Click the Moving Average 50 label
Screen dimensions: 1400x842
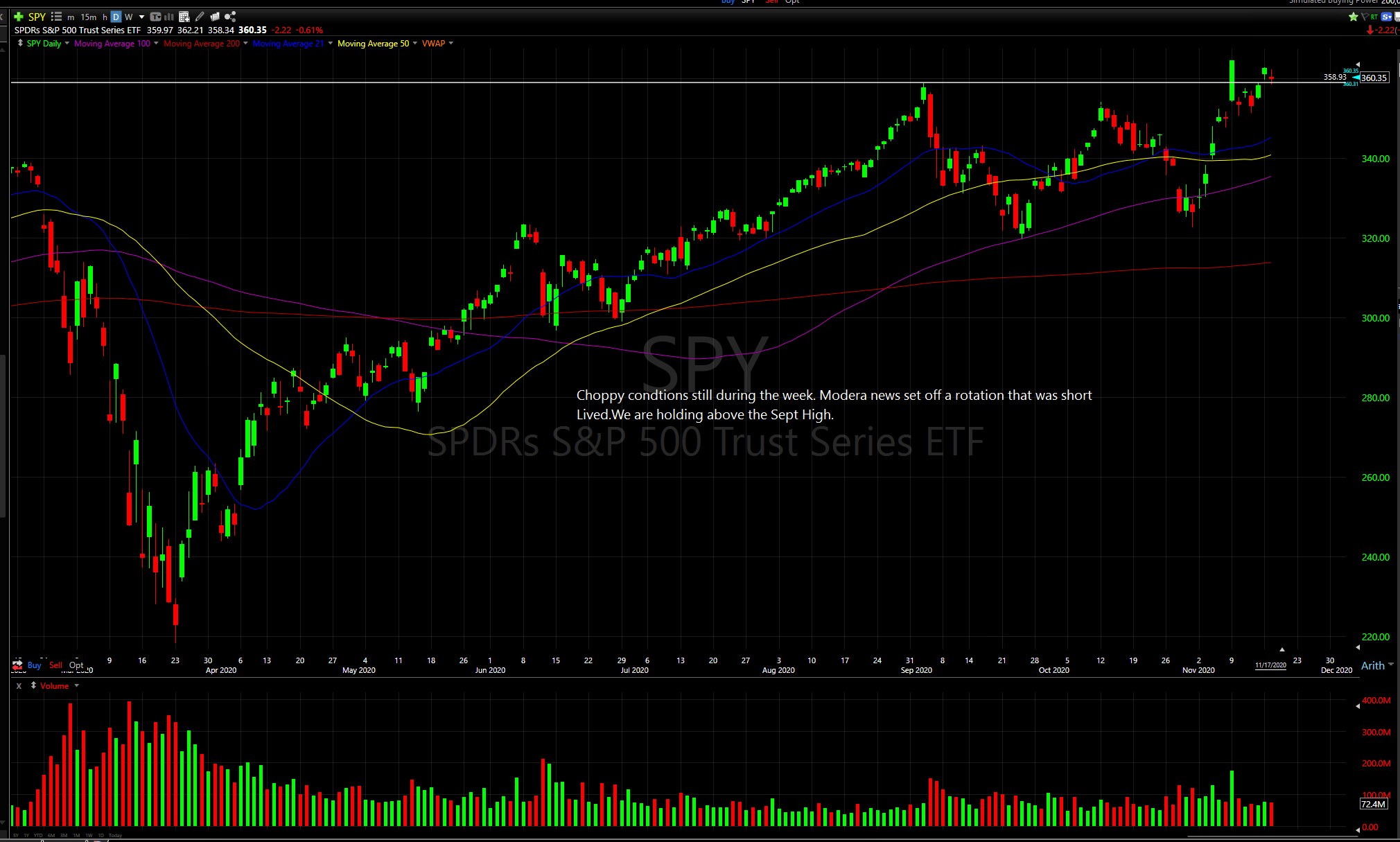pos(373,44)
